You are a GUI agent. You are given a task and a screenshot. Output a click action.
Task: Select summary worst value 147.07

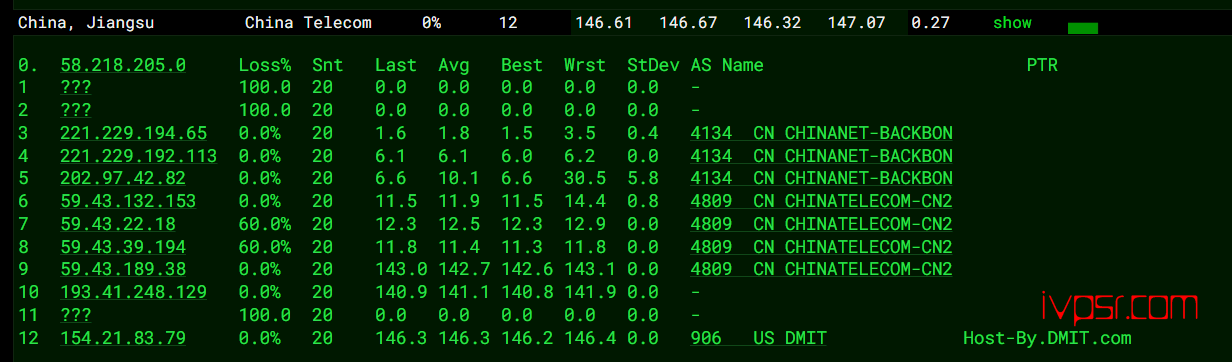coord(856,22)
